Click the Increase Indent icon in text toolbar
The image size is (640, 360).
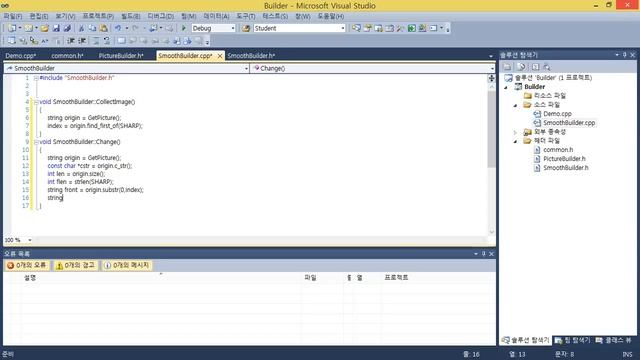[82, 40]
